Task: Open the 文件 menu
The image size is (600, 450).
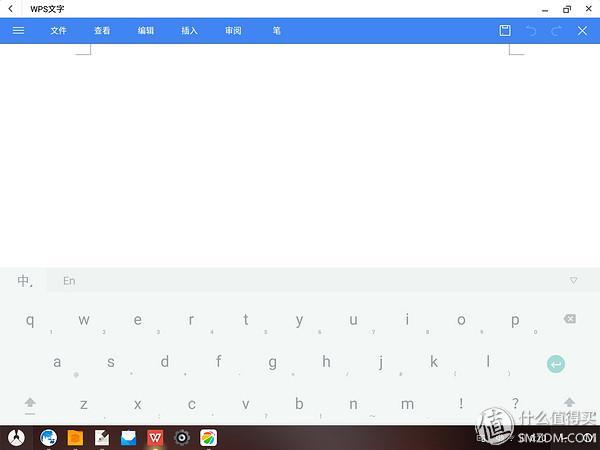Action: click(59, 31)
